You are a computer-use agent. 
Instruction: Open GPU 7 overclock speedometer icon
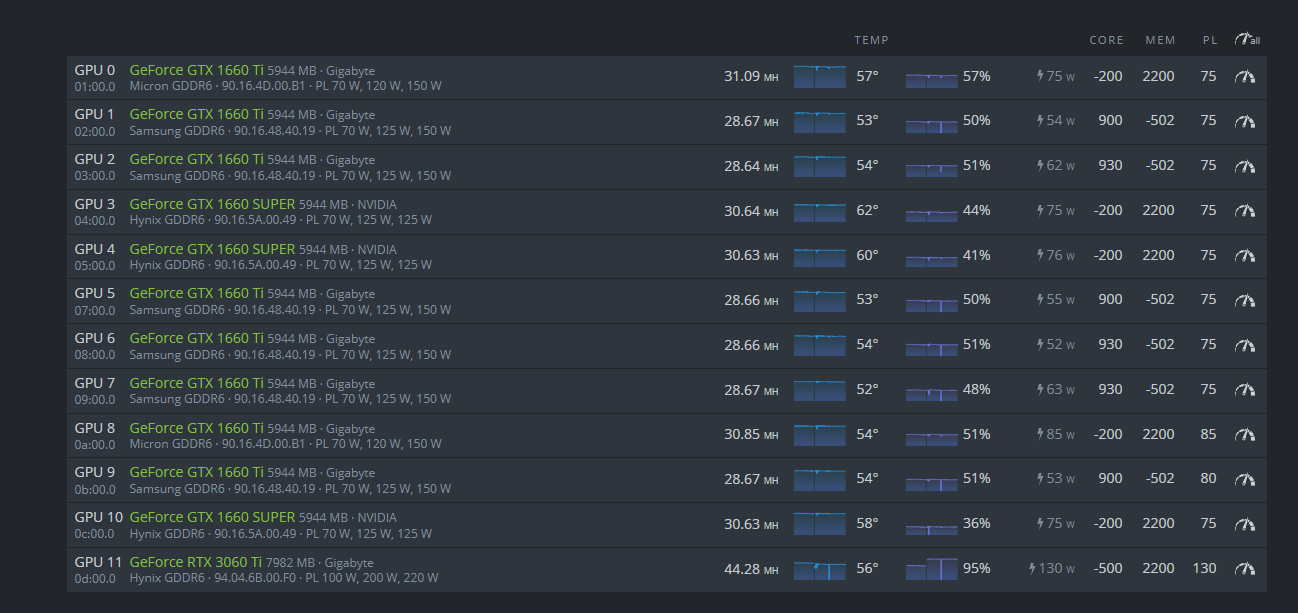pos(1245,390)
